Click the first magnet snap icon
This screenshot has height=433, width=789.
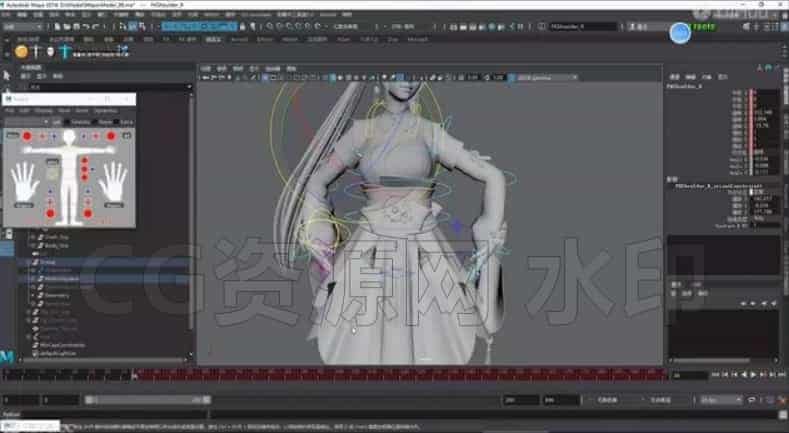pos(270,27)
